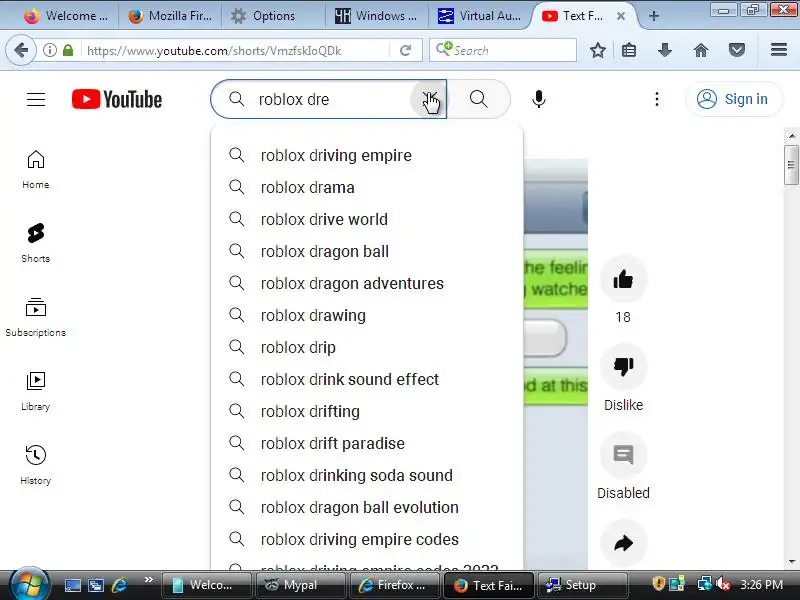The image size is (800, 600).
Task: Pick 'roblox drift paradise' suggestion
Action: click(x=366, y=443)
